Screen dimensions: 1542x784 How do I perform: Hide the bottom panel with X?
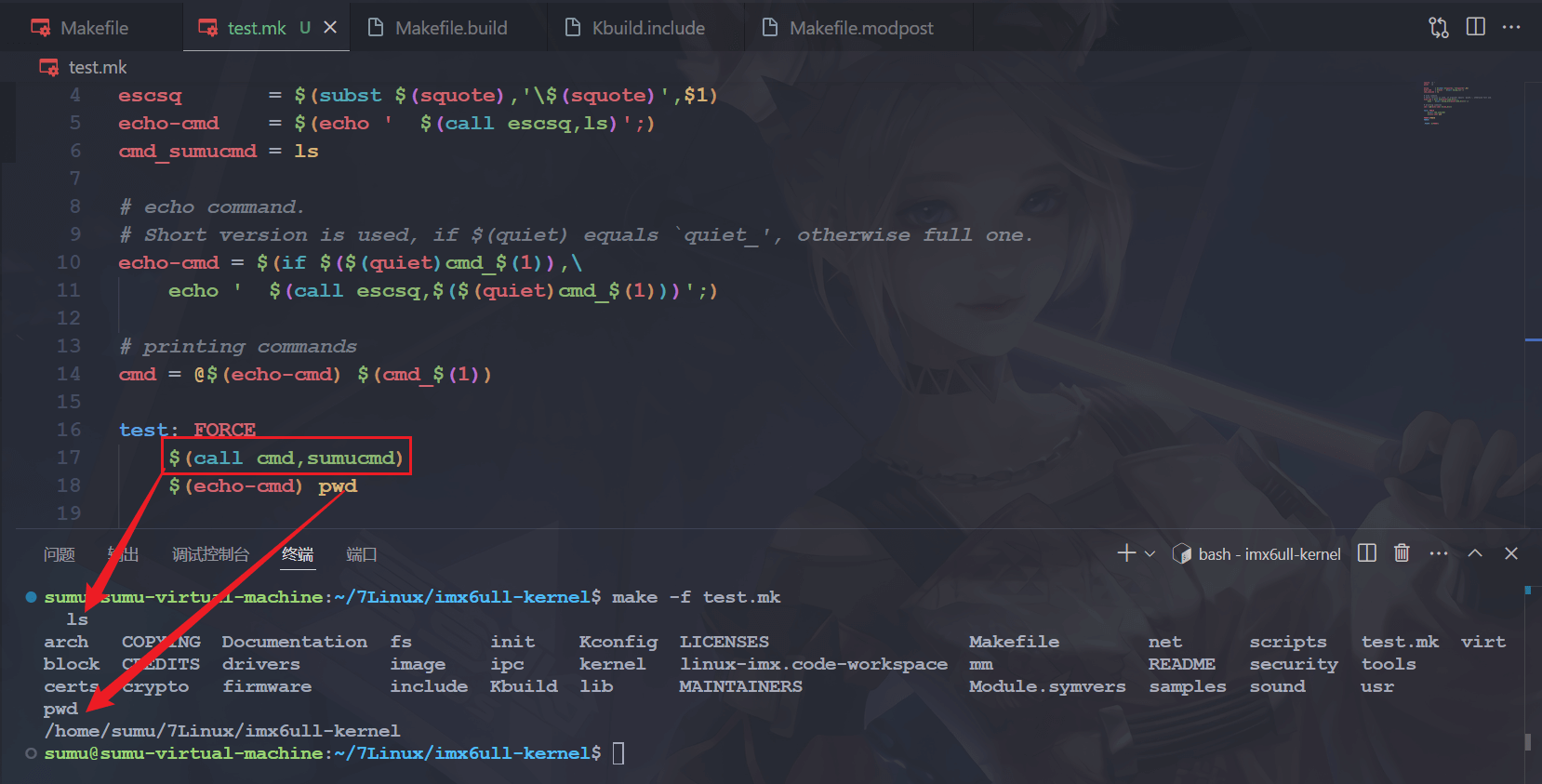point(1511,553)
